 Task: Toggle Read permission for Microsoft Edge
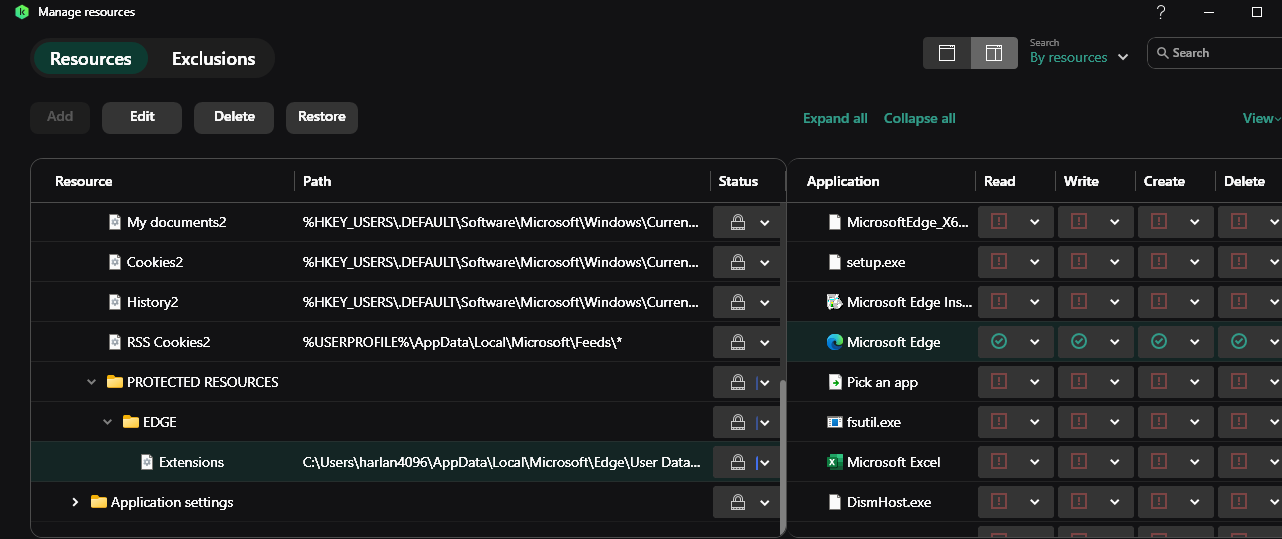click(998, 342)
